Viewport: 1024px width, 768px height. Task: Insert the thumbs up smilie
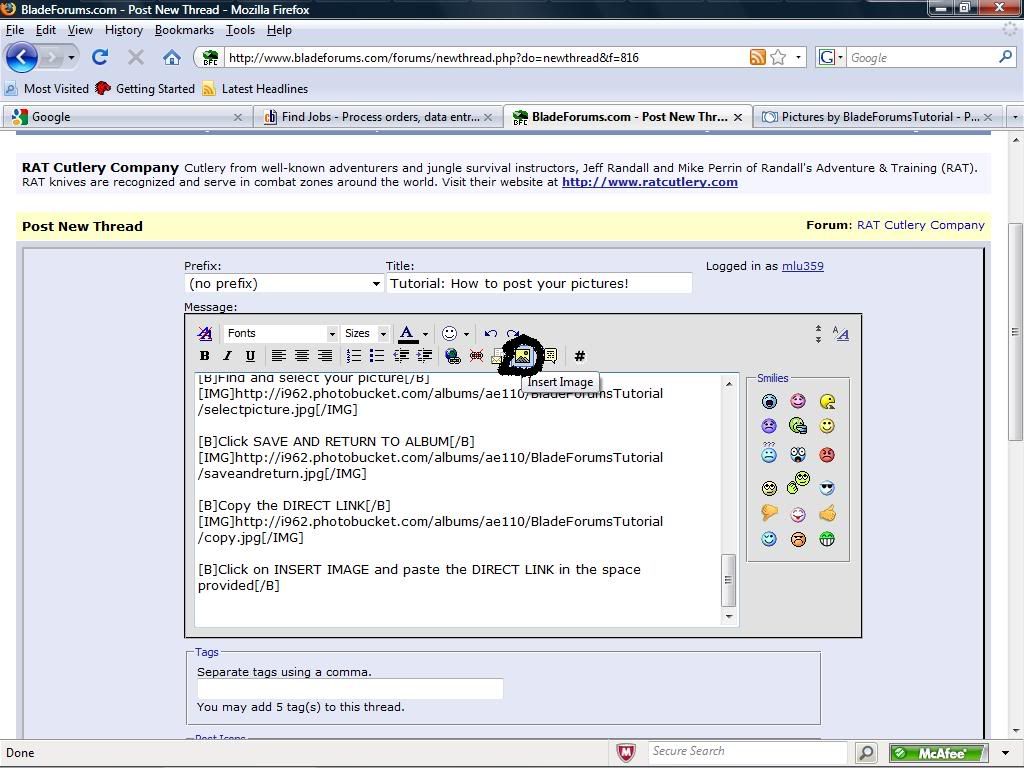827,513
